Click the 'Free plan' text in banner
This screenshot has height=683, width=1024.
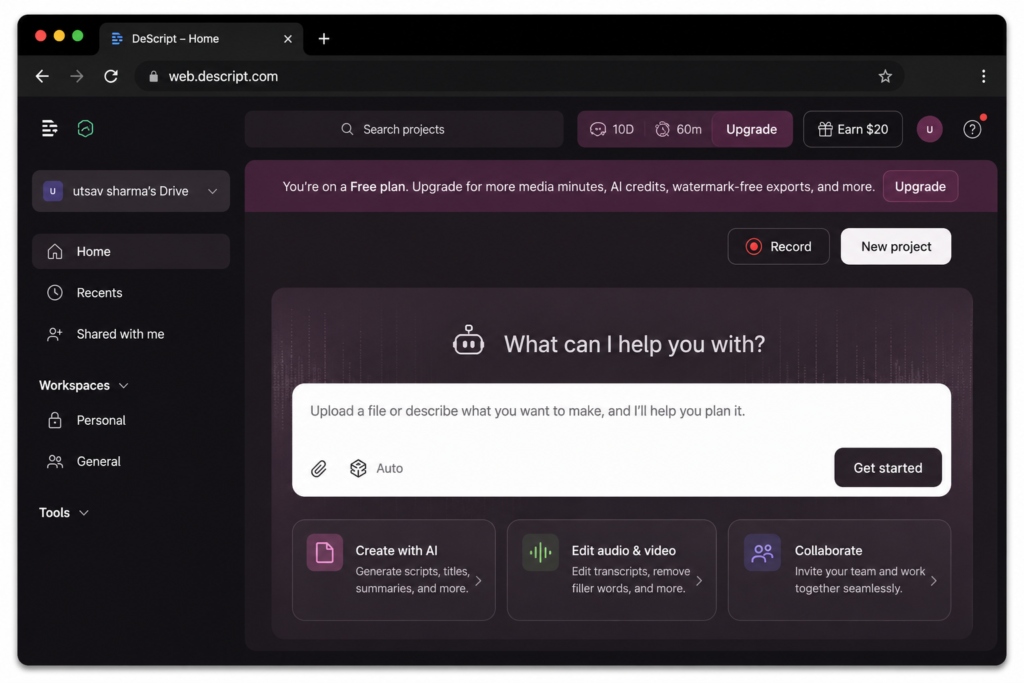click(377, 187)
